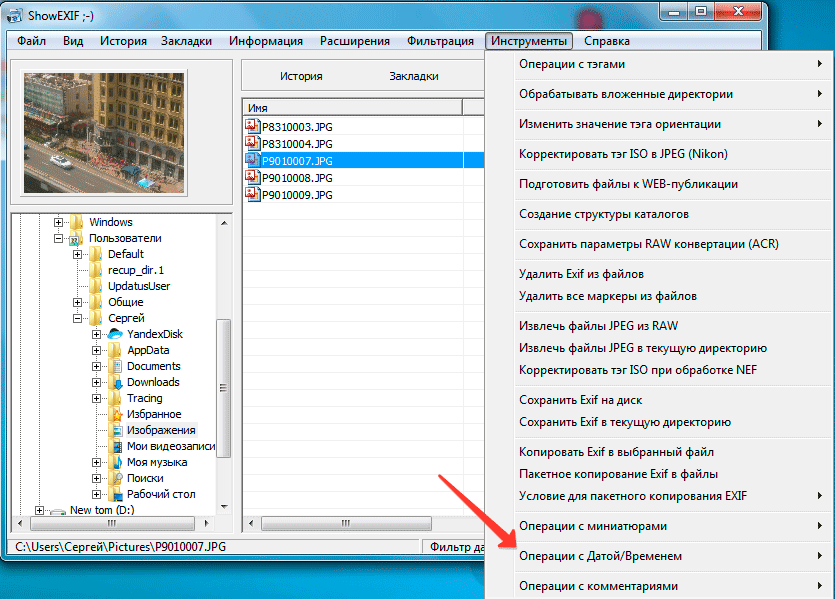835x599 pixels.
Task: Click the file list left scroll arrow
Action: point(251,523)
